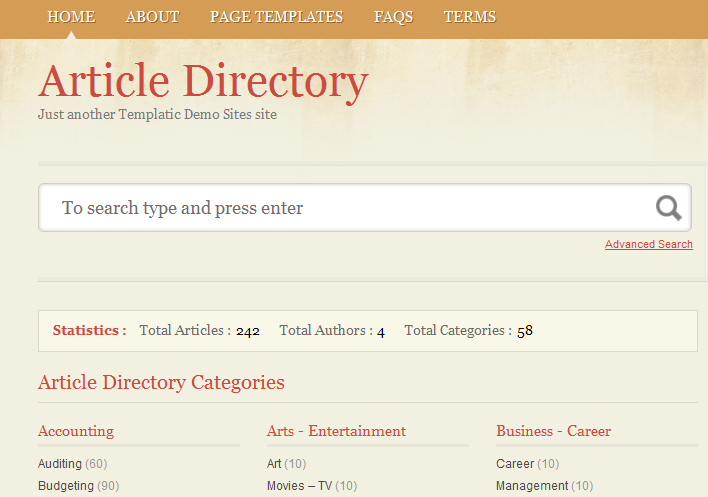Screen dimensions: 708x497
Task: Open the Advanced Search link
Action: [x=649, y=244]
